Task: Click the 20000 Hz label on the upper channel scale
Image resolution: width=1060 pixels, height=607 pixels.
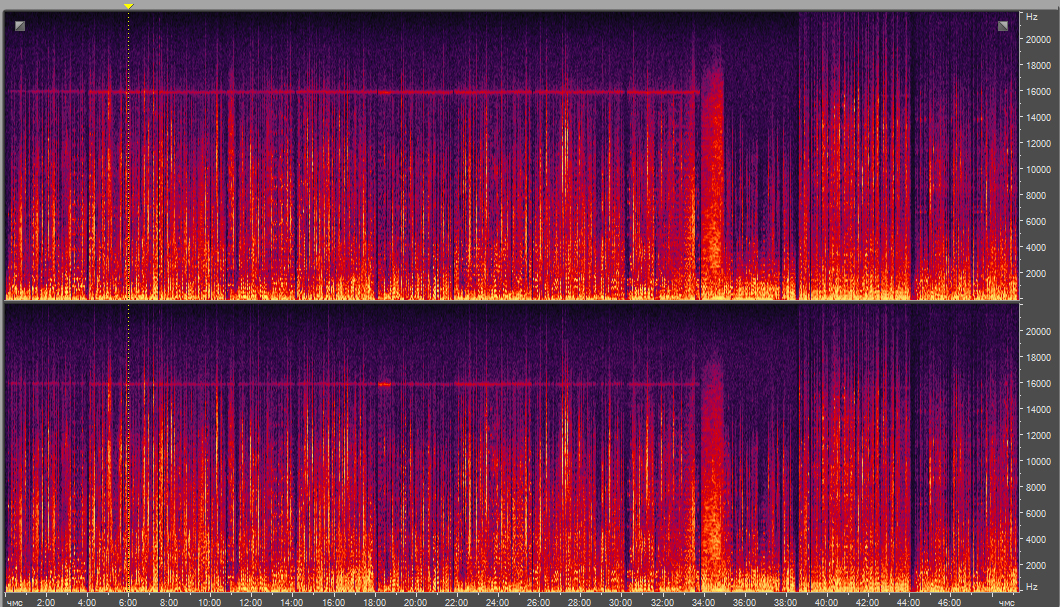Action: (x=1035, y=39)
